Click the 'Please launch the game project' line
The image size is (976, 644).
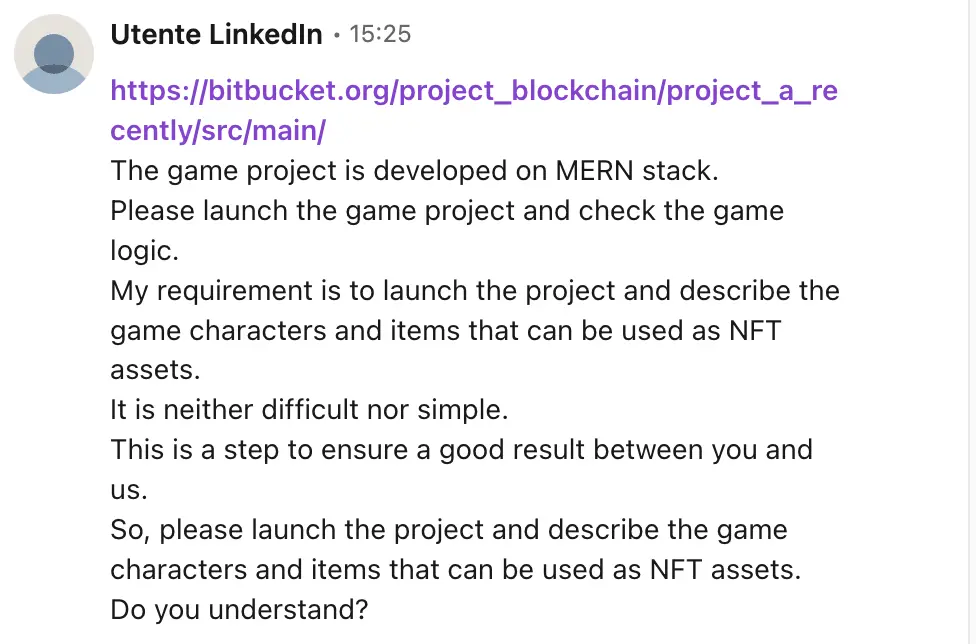coord(447,210)
